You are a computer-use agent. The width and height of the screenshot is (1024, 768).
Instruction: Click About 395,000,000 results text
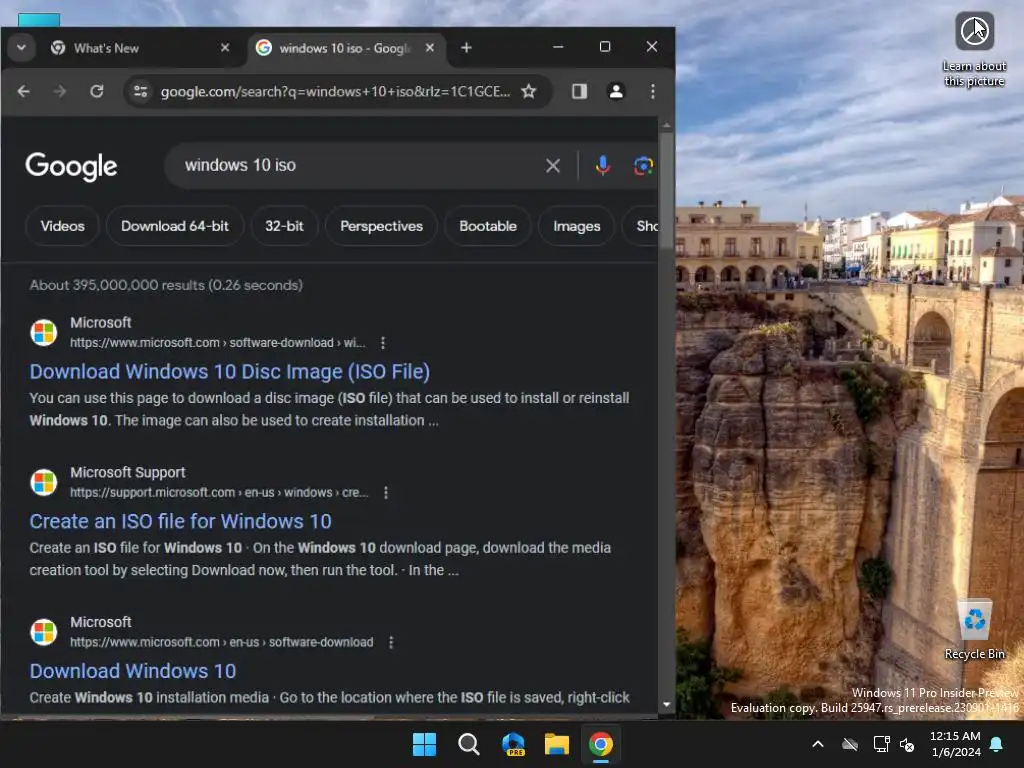coord(166,285)
